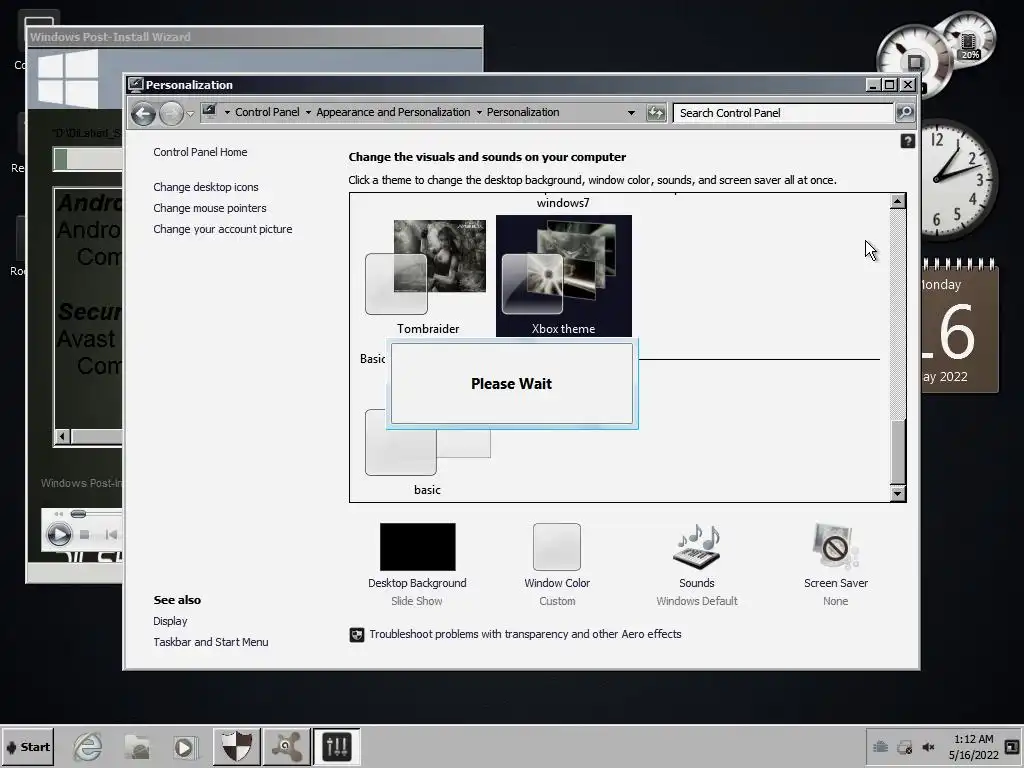The height and width of the screenshot is (768, 1024).
Task: Click the Please Wait dialog message
Action: coord(511,383)
